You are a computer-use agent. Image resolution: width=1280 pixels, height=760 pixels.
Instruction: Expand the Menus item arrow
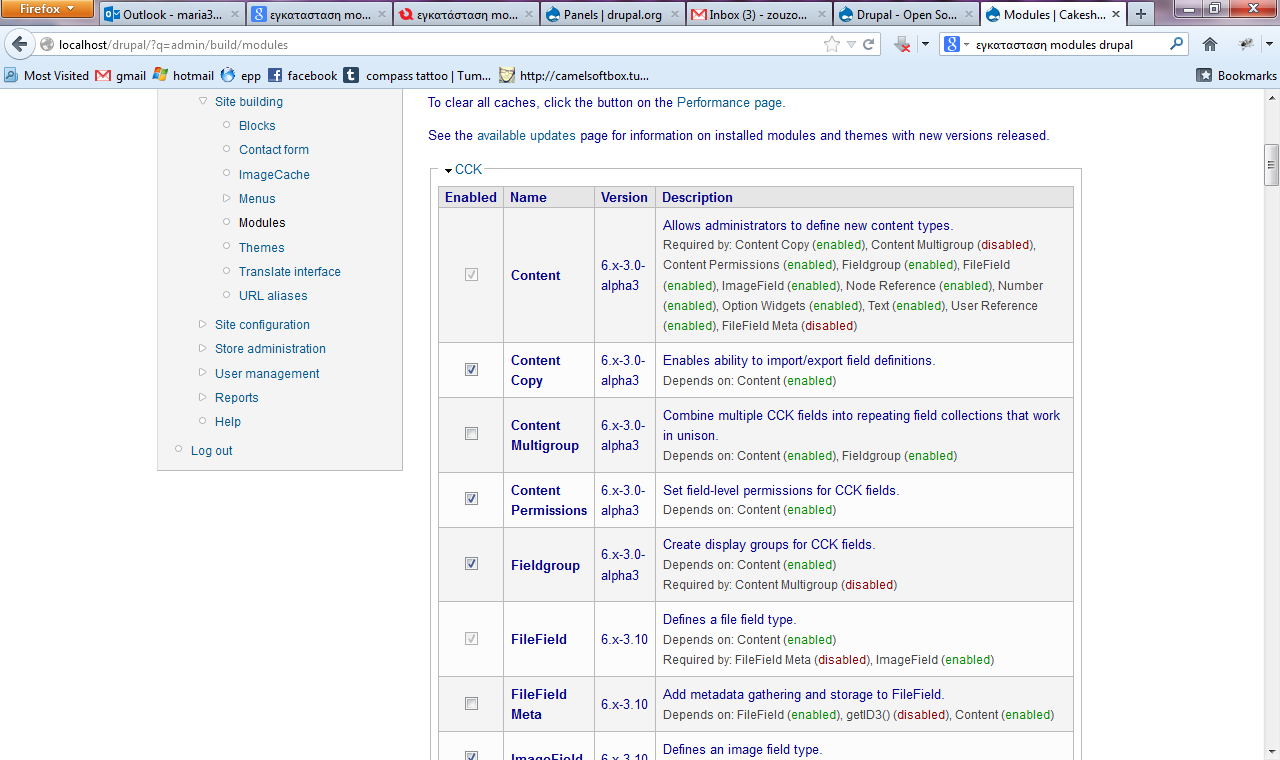click(x=227, y=198)
